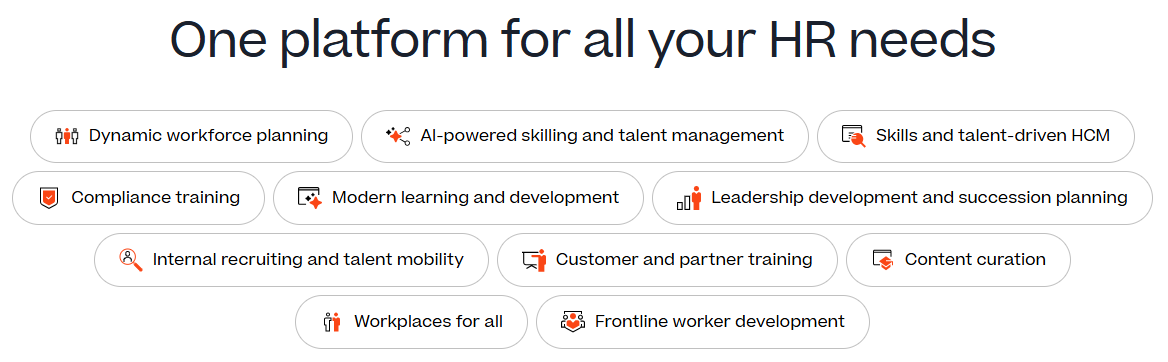The height and width of the screenshot is (362, 1168).
Task: Click the presenter board icon for Customer training
Action: (534, 260)
